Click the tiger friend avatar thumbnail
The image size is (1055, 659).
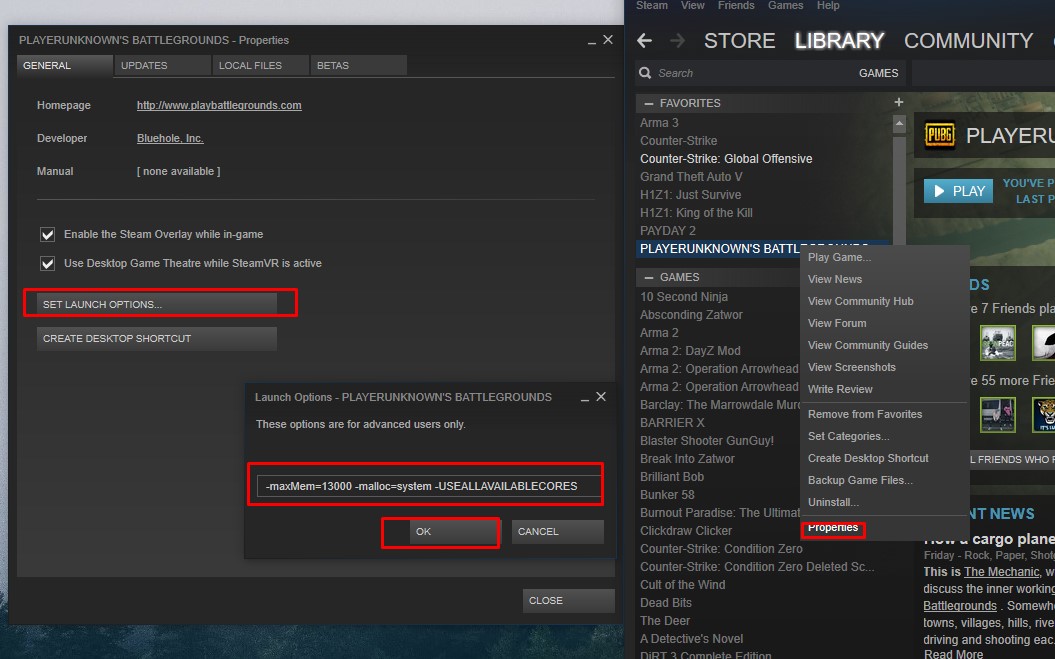[x=1044, y=414]
